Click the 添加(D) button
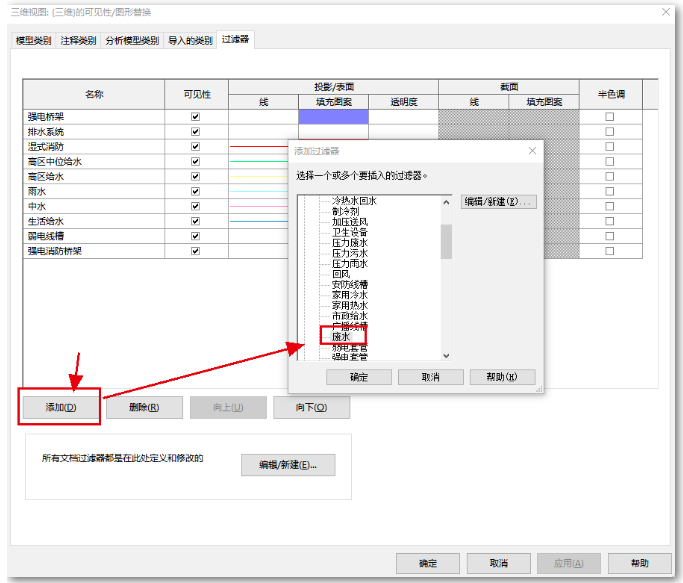683x583 pixels. pyautogui.click(x=60, y=408)
